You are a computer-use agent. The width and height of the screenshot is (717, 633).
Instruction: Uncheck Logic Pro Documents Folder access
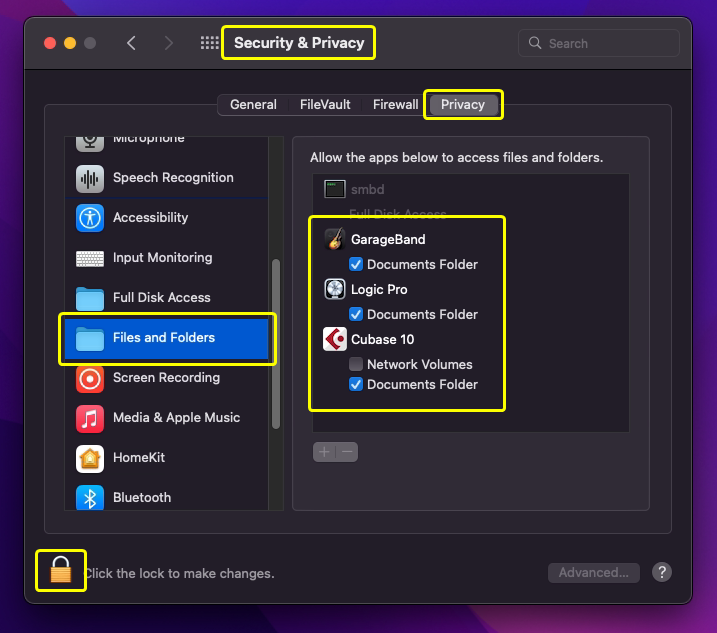pos(356,315)
